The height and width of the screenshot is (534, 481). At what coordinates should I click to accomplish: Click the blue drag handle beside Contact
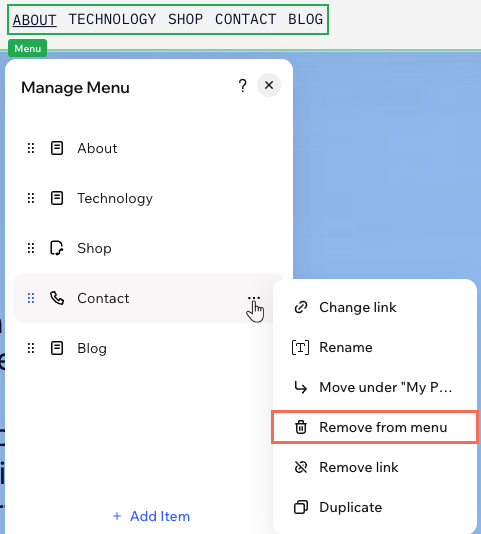tap(31, 298)
